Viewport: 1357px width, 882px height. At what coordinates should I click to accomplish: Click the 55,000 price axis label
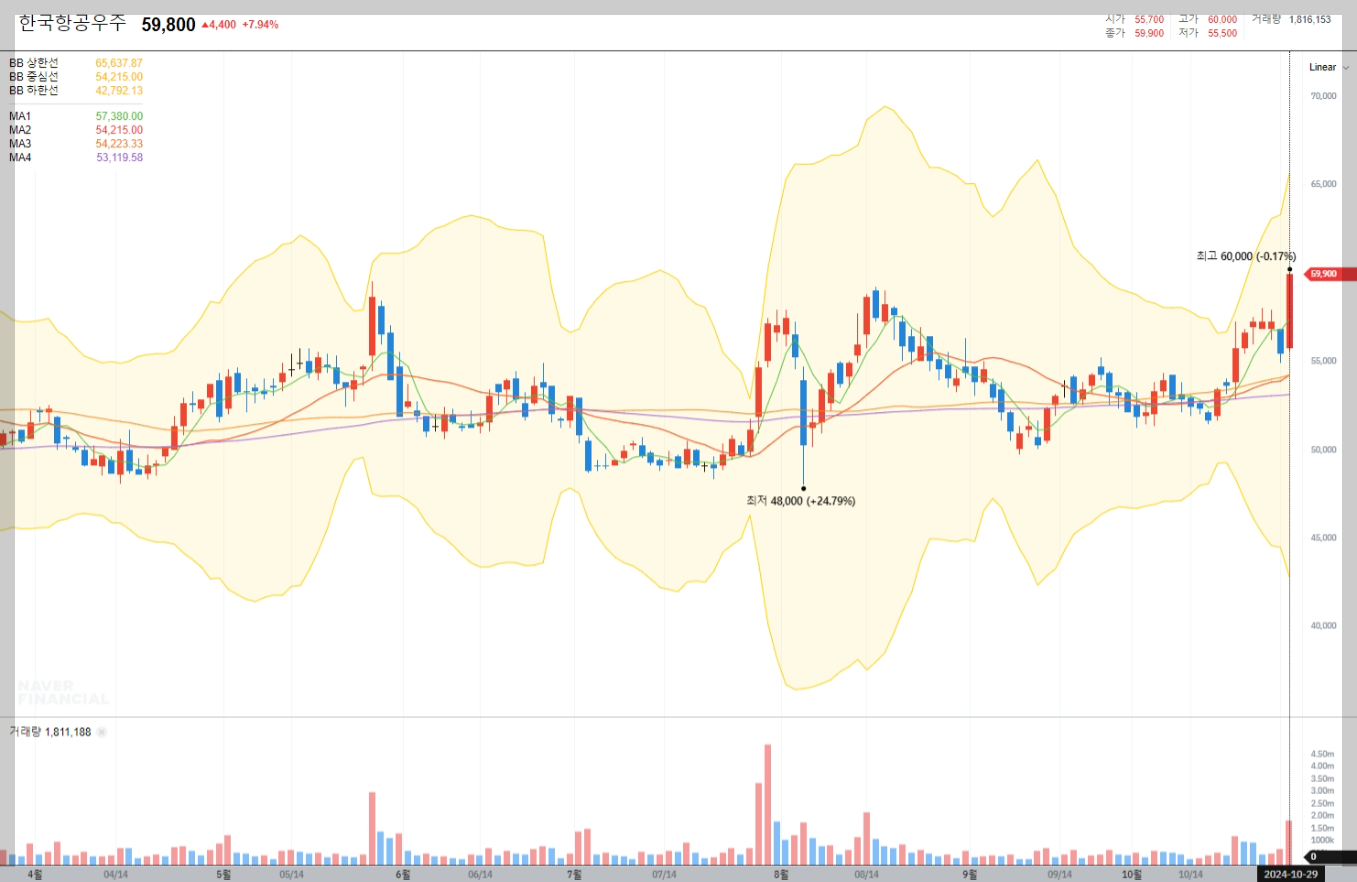[1323, 361]
